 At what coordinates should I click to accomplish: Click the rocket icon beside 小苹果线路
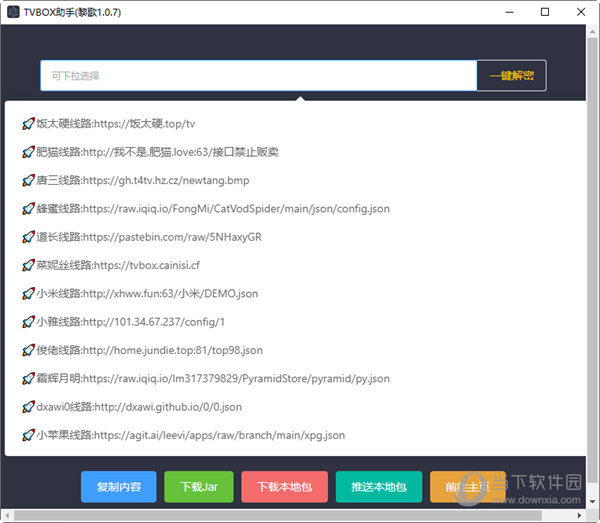tap(28, 435)
